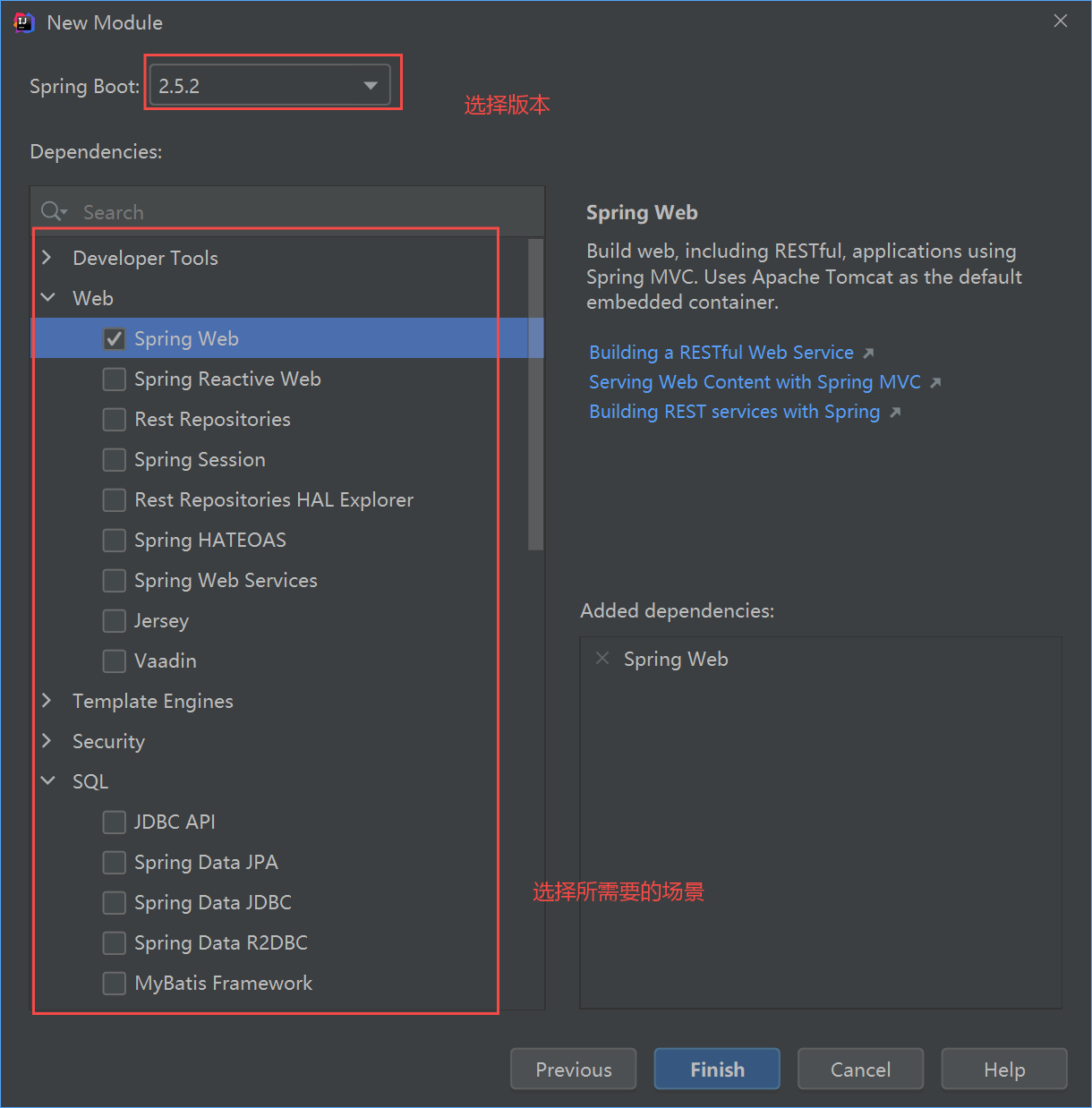Expand the Template Engines category
This screenshot has height=1108, width=1092.
coord(47,701)
